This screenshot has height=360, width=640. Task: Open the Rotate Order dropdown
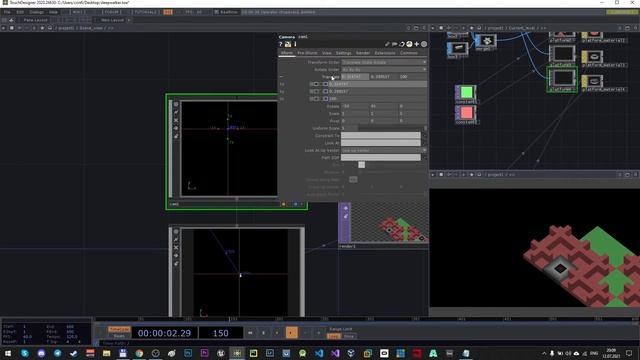[x=384, y=69]
